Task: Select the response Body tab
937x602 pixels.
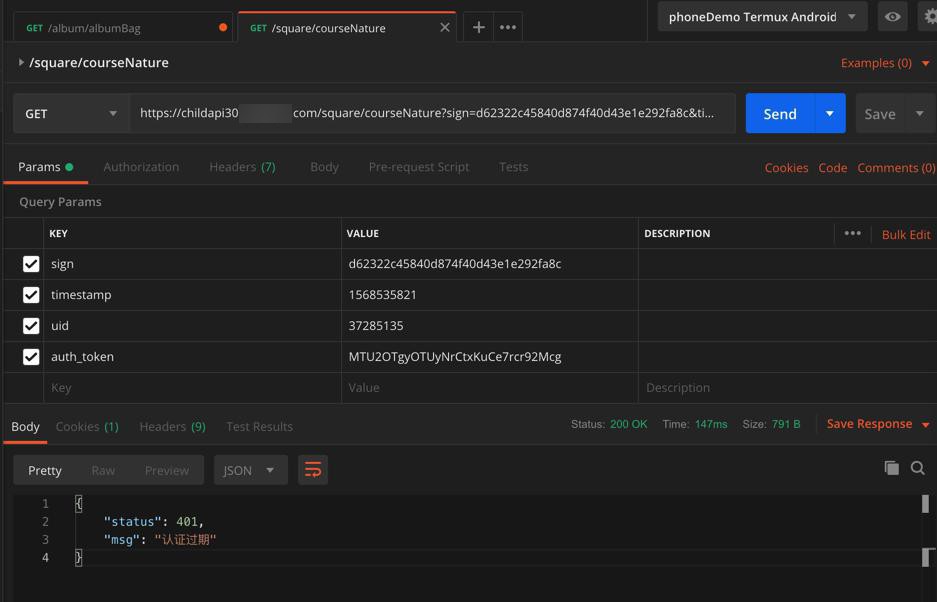Action: coord(25,426)
